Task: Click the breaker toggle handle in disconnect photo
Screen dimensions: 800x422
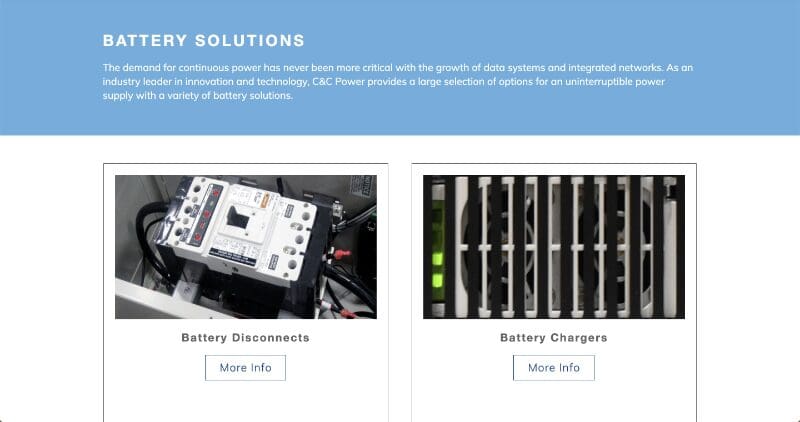Action: (x=239, y=219)
